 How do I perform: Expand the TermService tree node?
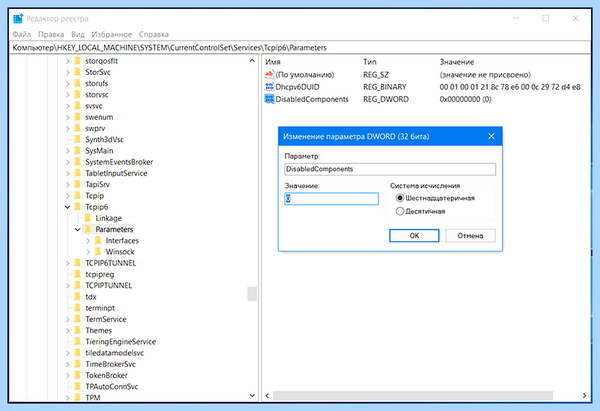click(67, 319)
